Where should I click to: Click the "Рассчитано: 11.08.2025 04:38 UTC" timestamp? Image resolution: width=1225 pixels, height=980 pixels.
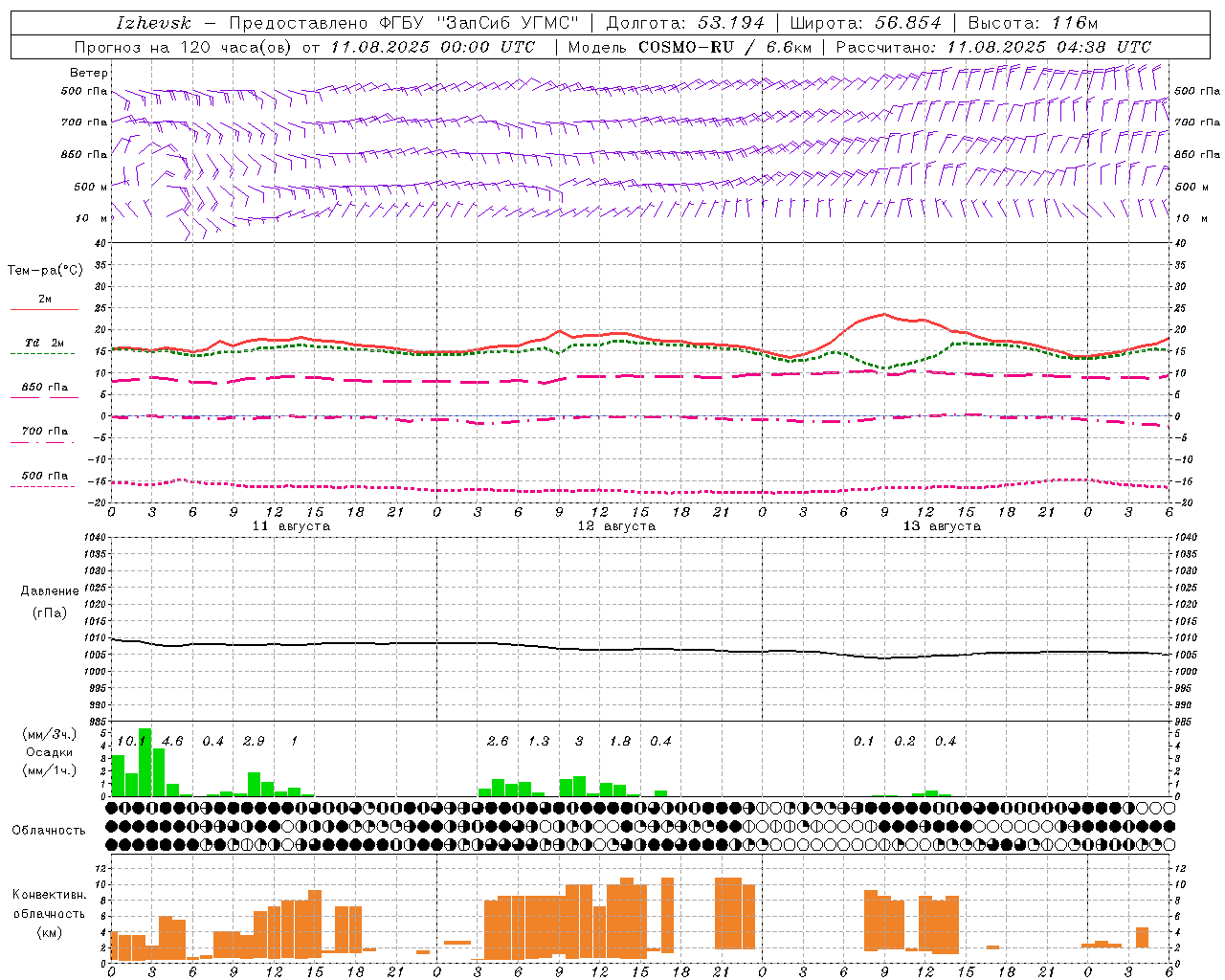pyautogui.click(x=993, y=47)
